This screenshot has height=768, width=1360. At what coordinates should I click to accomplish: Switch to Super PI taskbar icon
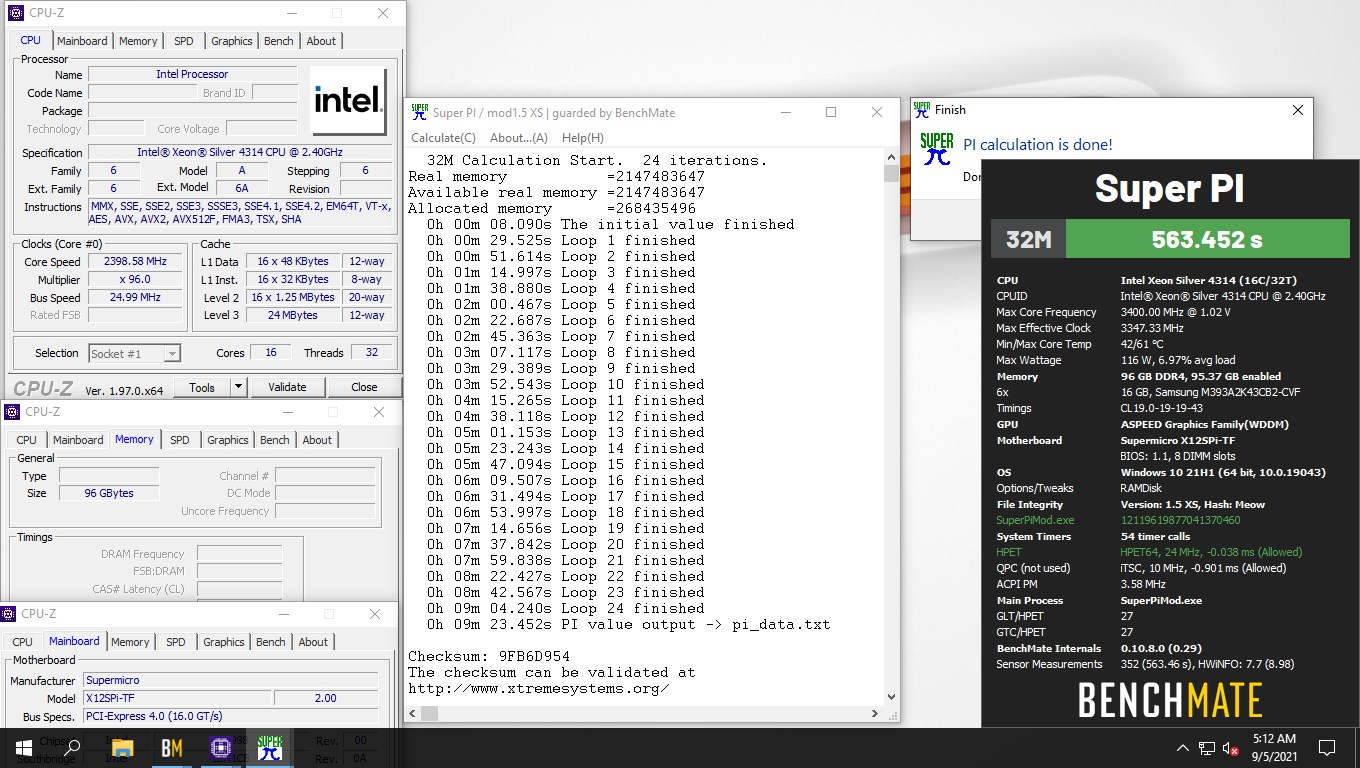[x=269, y=747]
